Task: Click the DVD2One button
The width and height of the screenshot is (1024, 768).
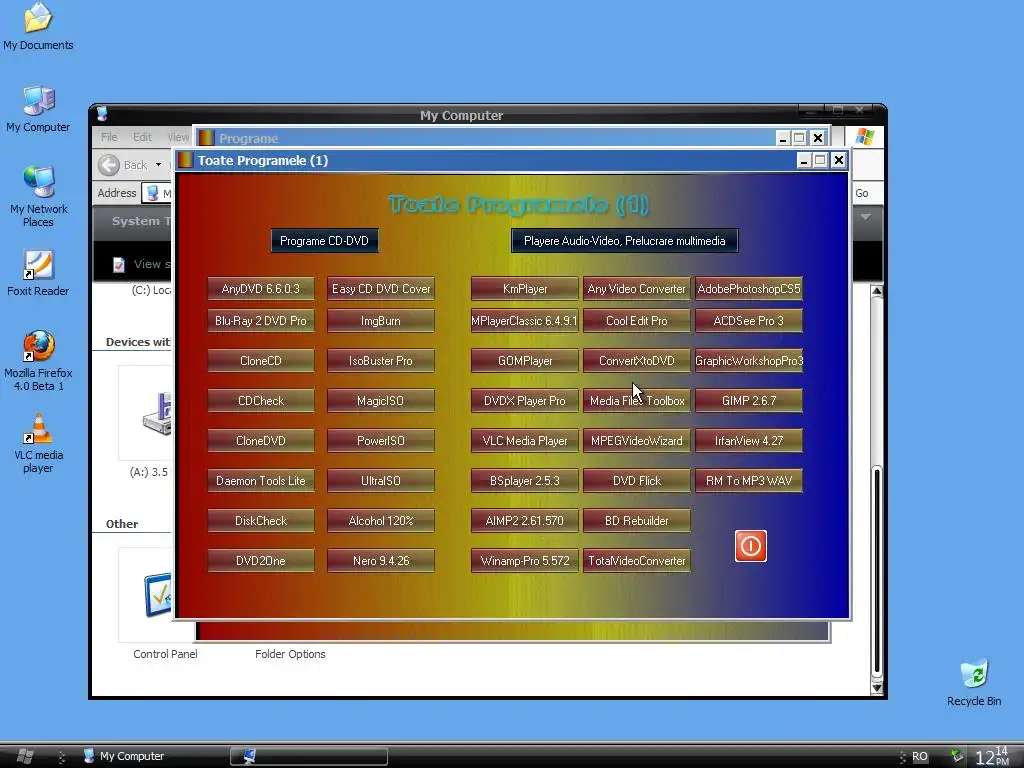Action: click(x=261, y=560)
